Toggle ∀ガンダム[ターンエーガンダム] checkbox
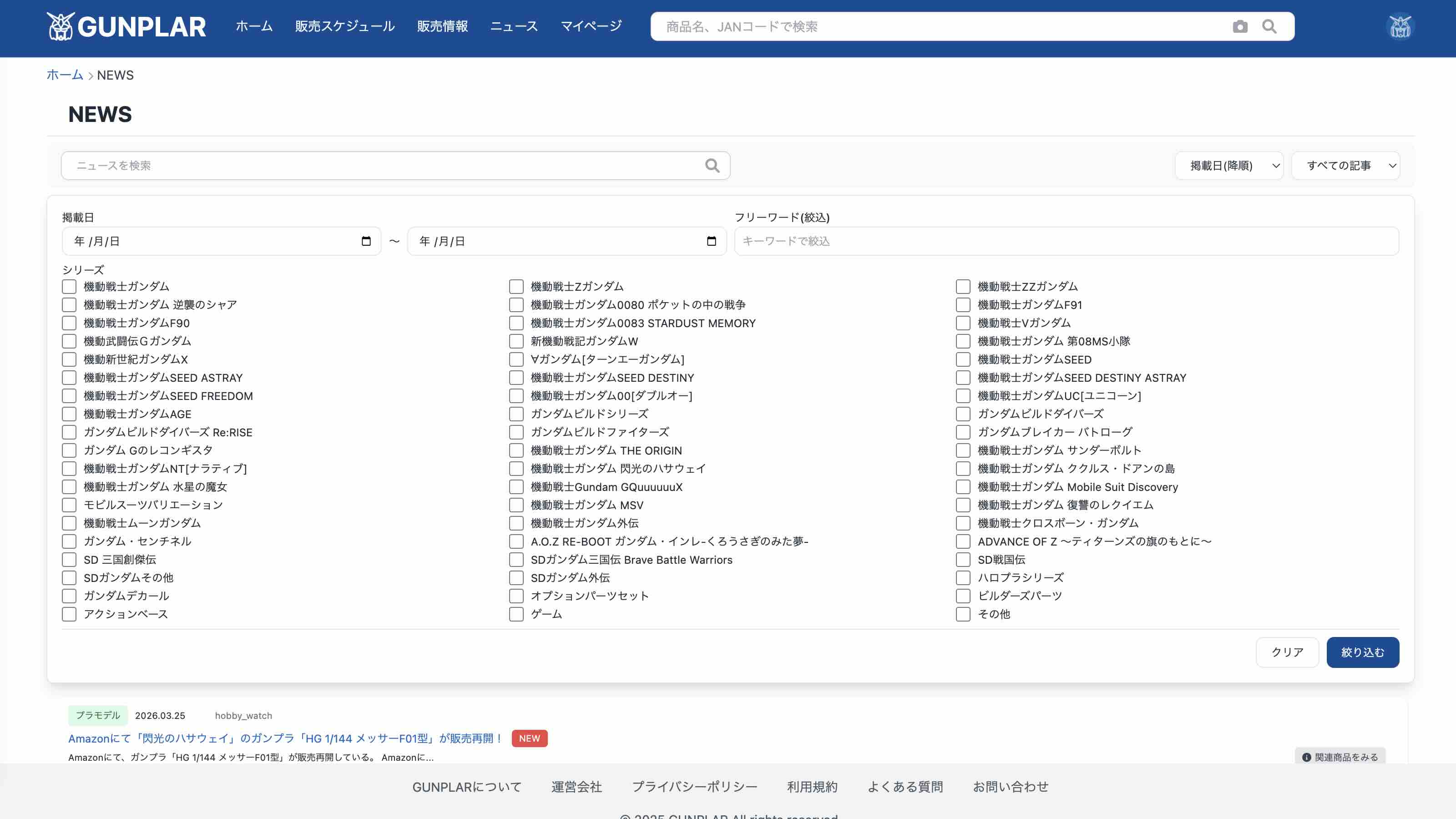 pos(516,359)
